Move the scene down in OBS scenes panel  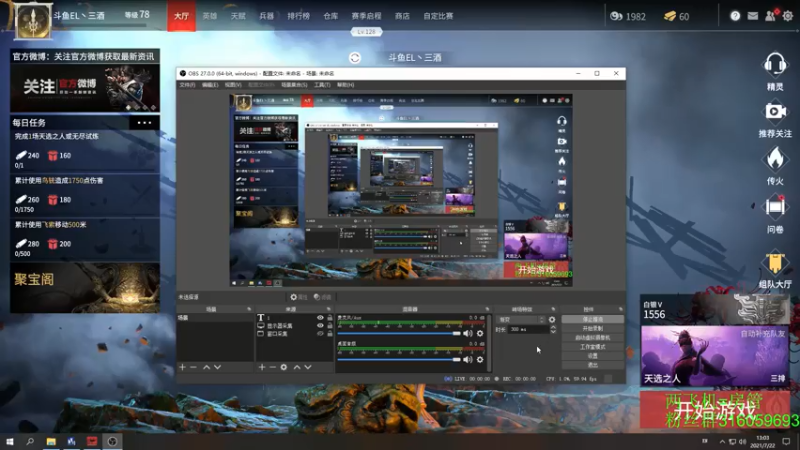click(217, 367)
